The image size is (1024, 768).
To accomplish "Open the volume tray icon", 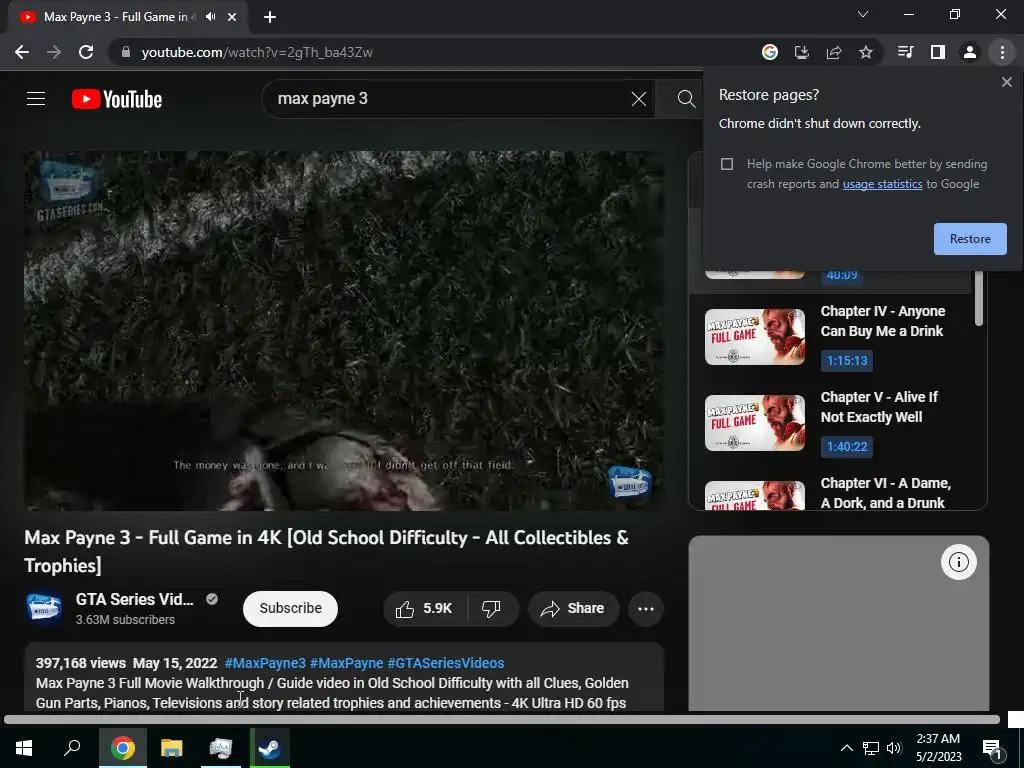I will coord(893,748).
